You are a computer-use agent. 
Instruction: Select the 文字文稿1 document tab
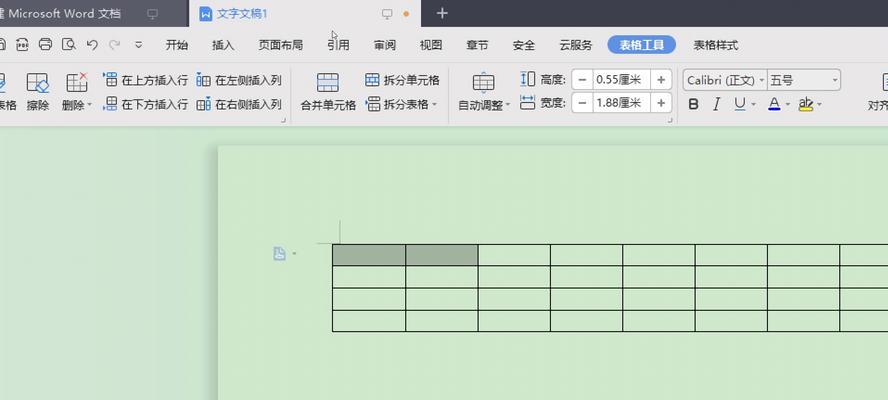305,14
